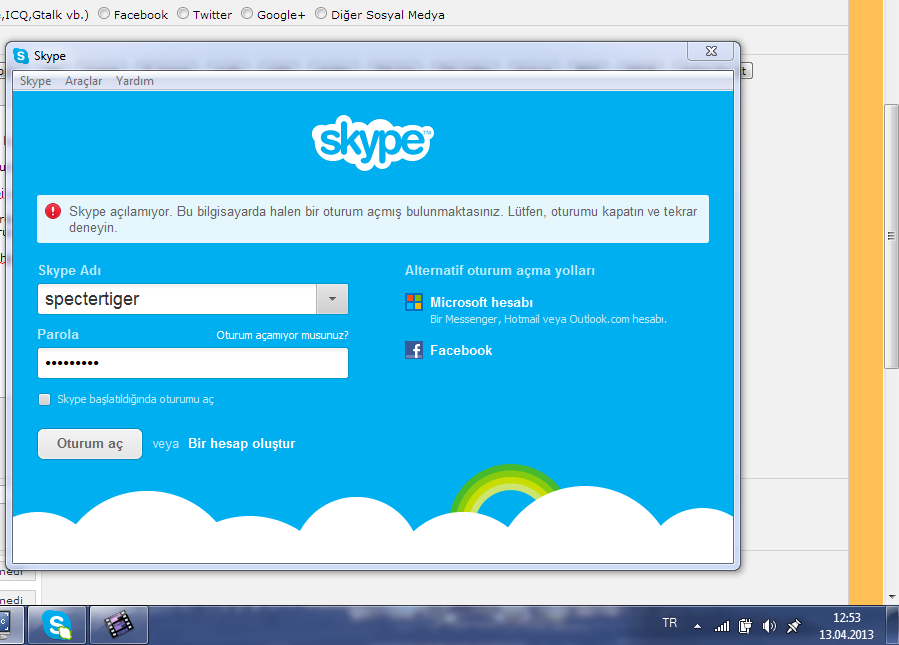Click the Skype Adı input field
The width and height of the screenshot is (899, 645).
(x=177, y=299)
